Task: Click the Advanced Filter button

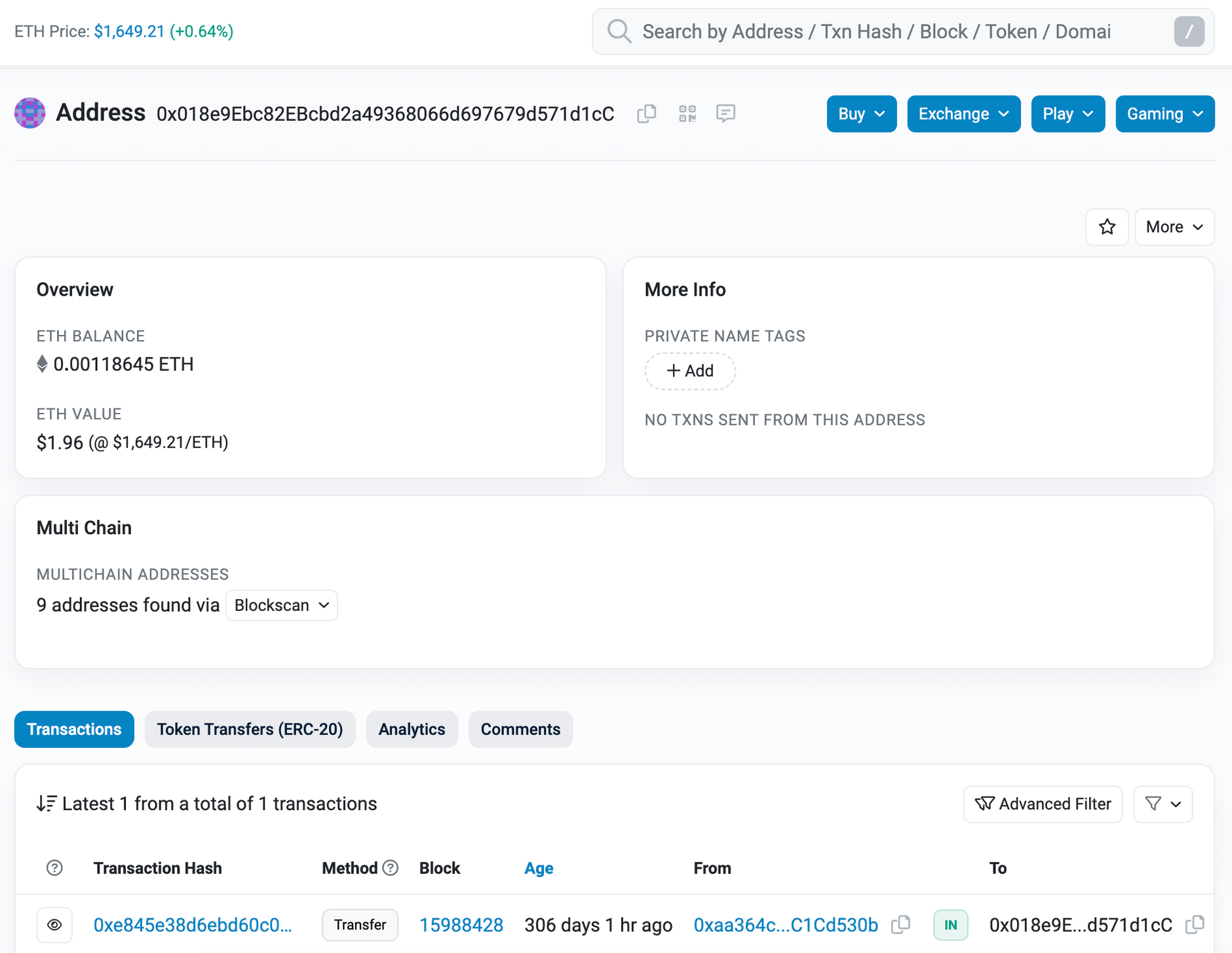Action: (x=1042, y=804)
